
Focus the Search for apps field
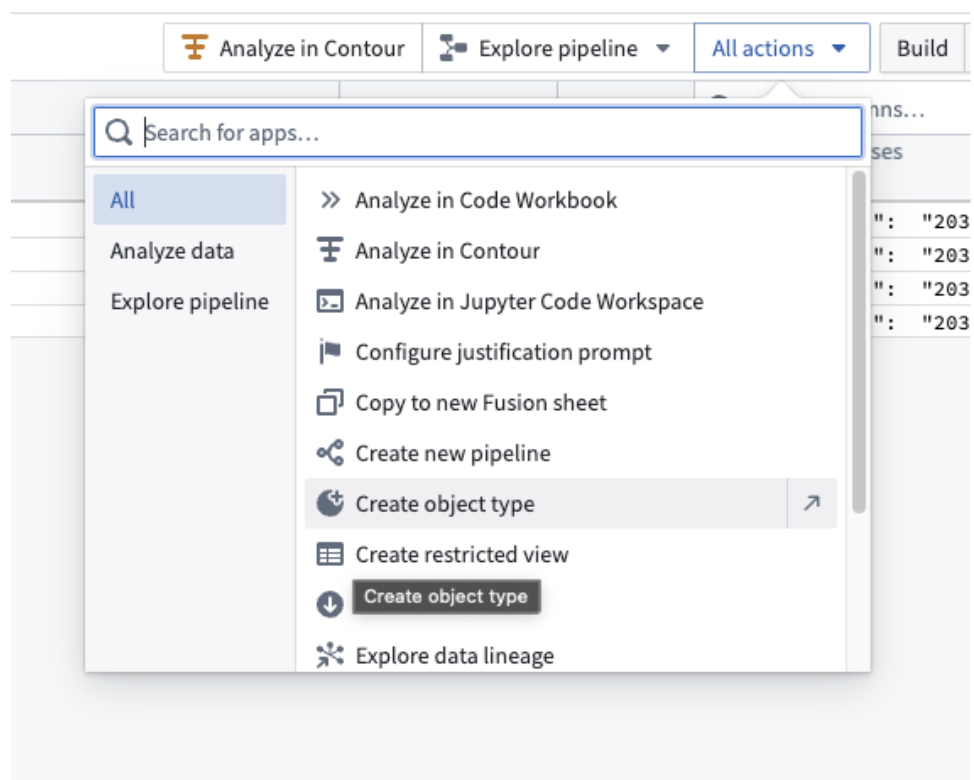pyautogui.click(x=478, y=132)
